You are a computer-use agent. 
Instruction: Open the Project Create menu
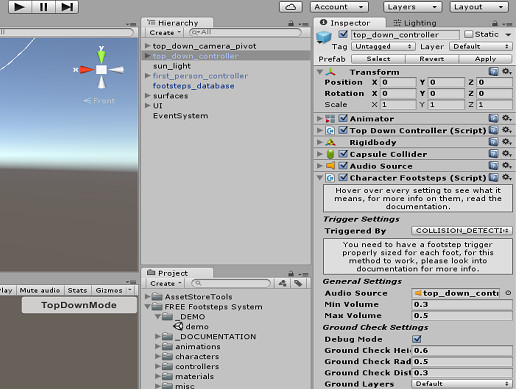coord(165,283)
